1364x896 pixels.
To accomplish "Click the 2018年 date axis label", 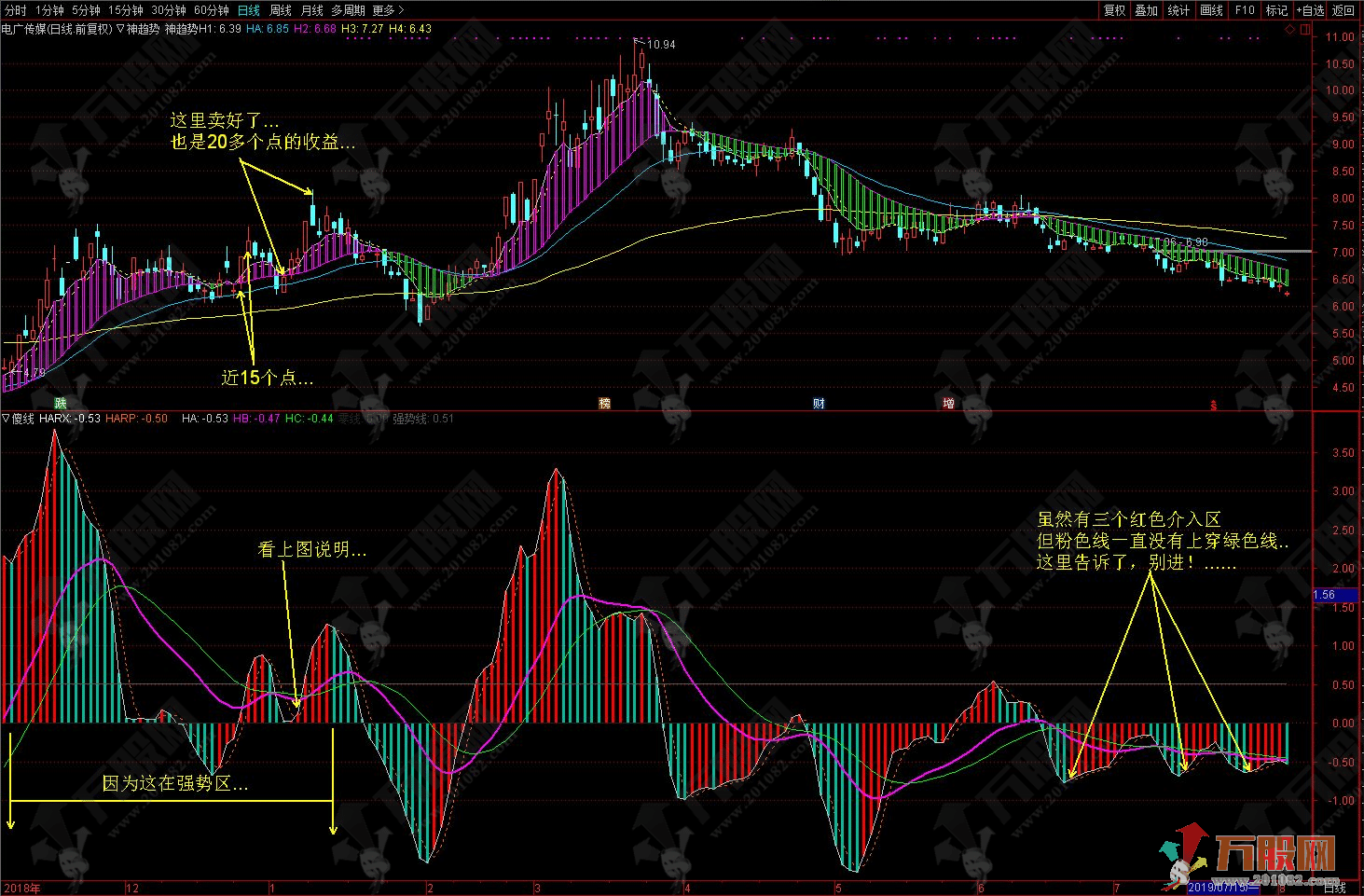I will click(22, 887).
